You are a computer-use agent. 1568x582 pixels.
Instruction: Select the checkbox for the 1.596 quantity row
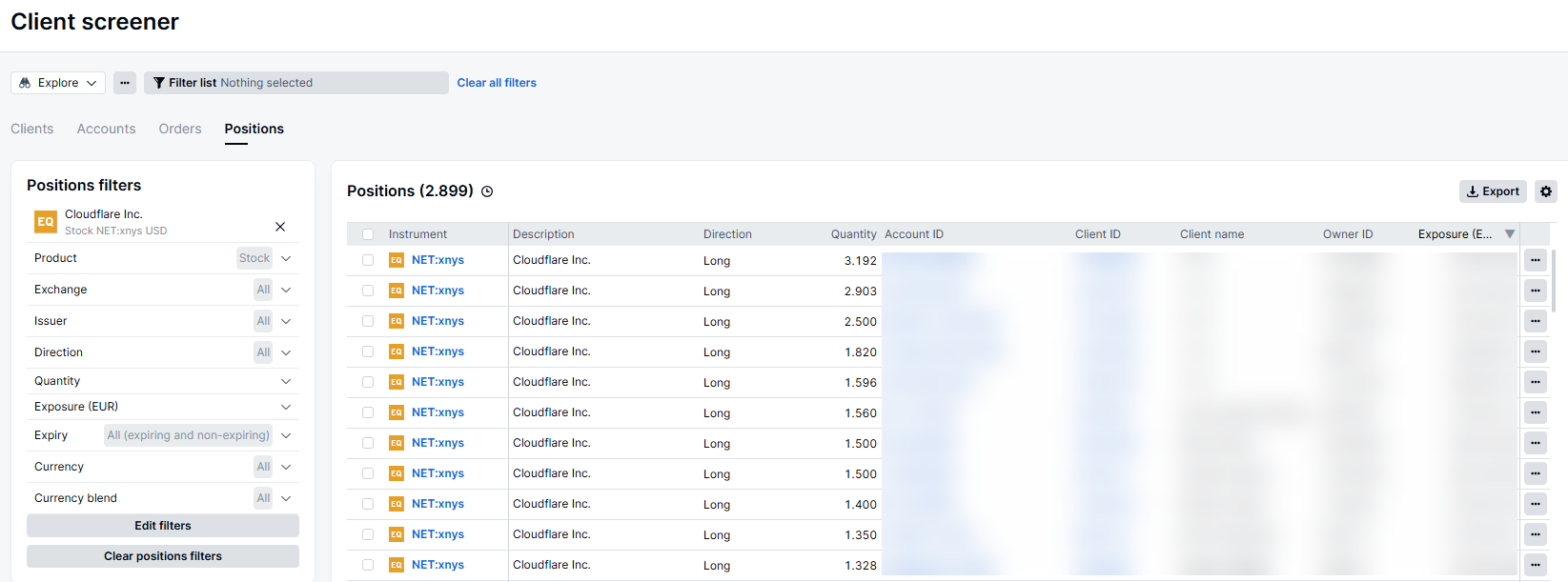368,382
